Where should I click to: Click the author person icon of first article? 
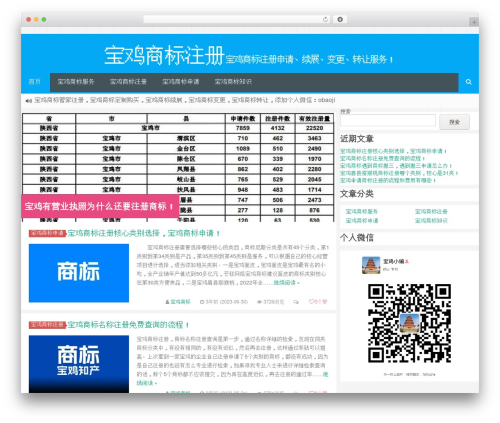tap(167, 302)
